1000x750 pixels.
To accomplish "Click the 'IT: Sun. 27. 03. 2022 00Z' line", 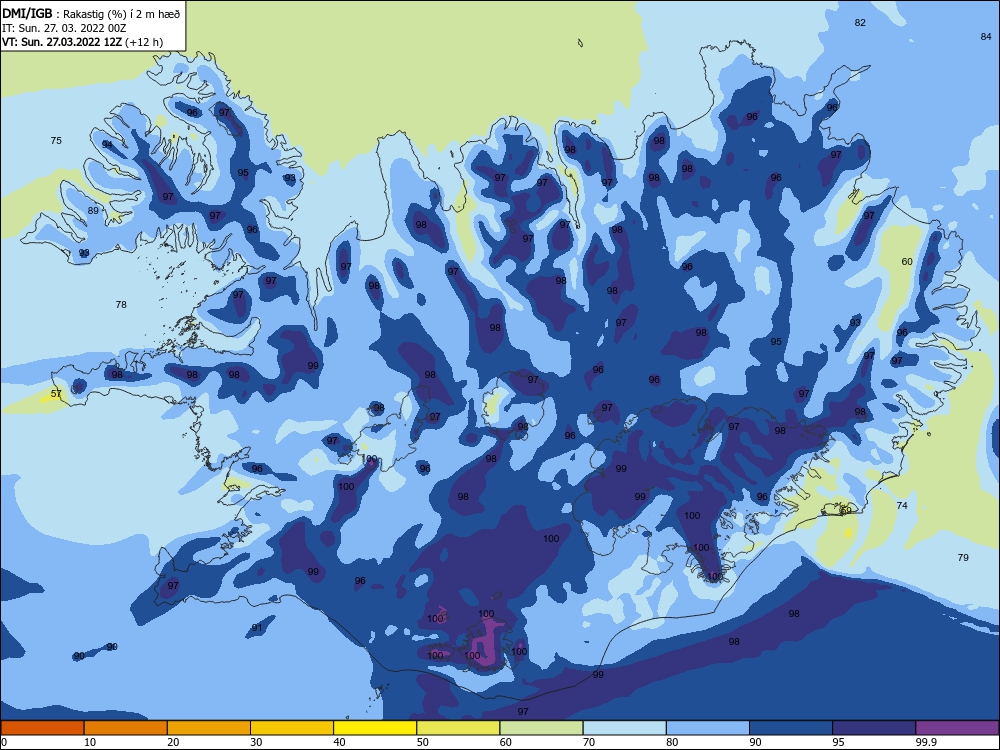I will point(64,28).
